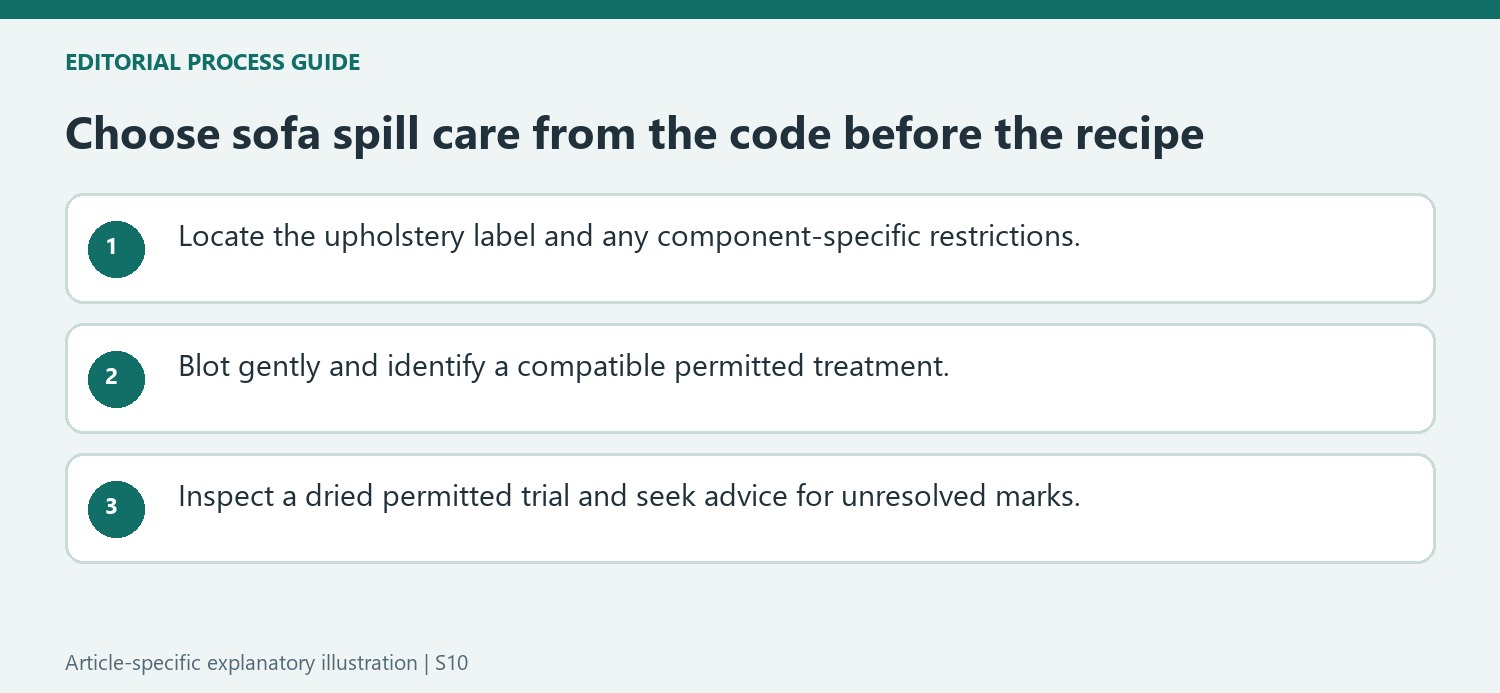Select the 'Locate the upholstery label' text
1500x693 pixels.
coord(629,237)
